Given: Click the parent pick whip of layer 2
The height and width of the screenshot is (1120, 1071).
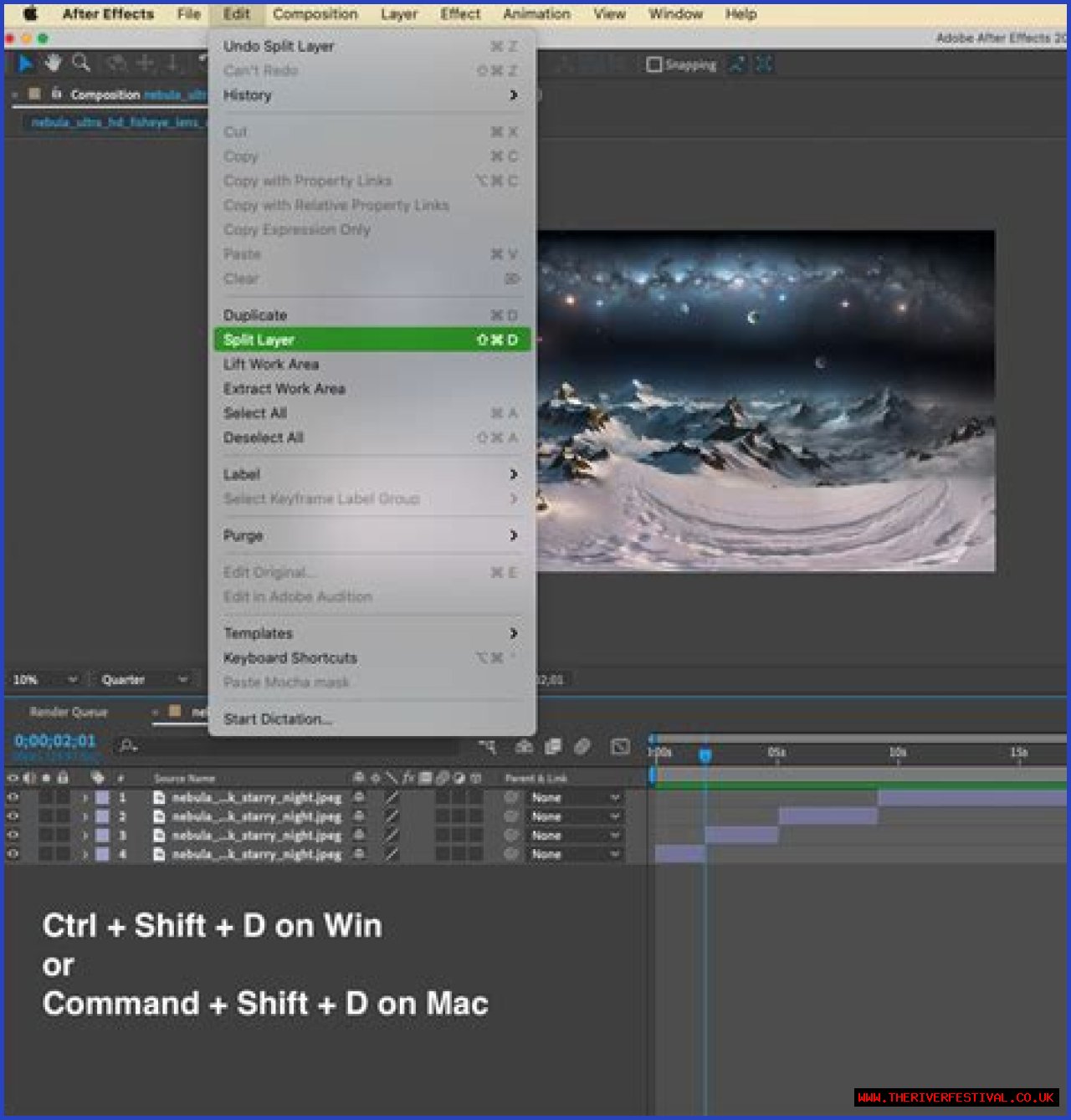Looking at the screenshot, I should click(511, 817).
